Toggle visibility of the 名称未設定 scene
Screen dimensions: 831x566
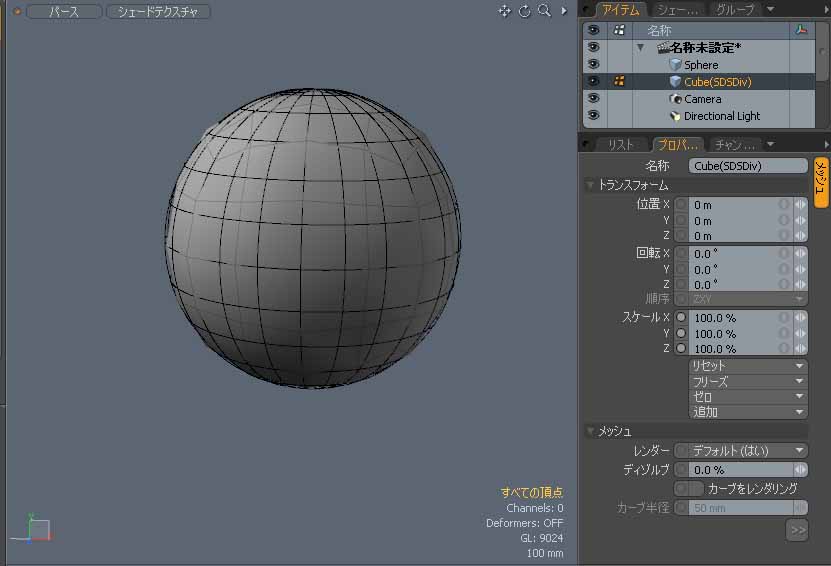pyautogui.click(x=594, y=47)
